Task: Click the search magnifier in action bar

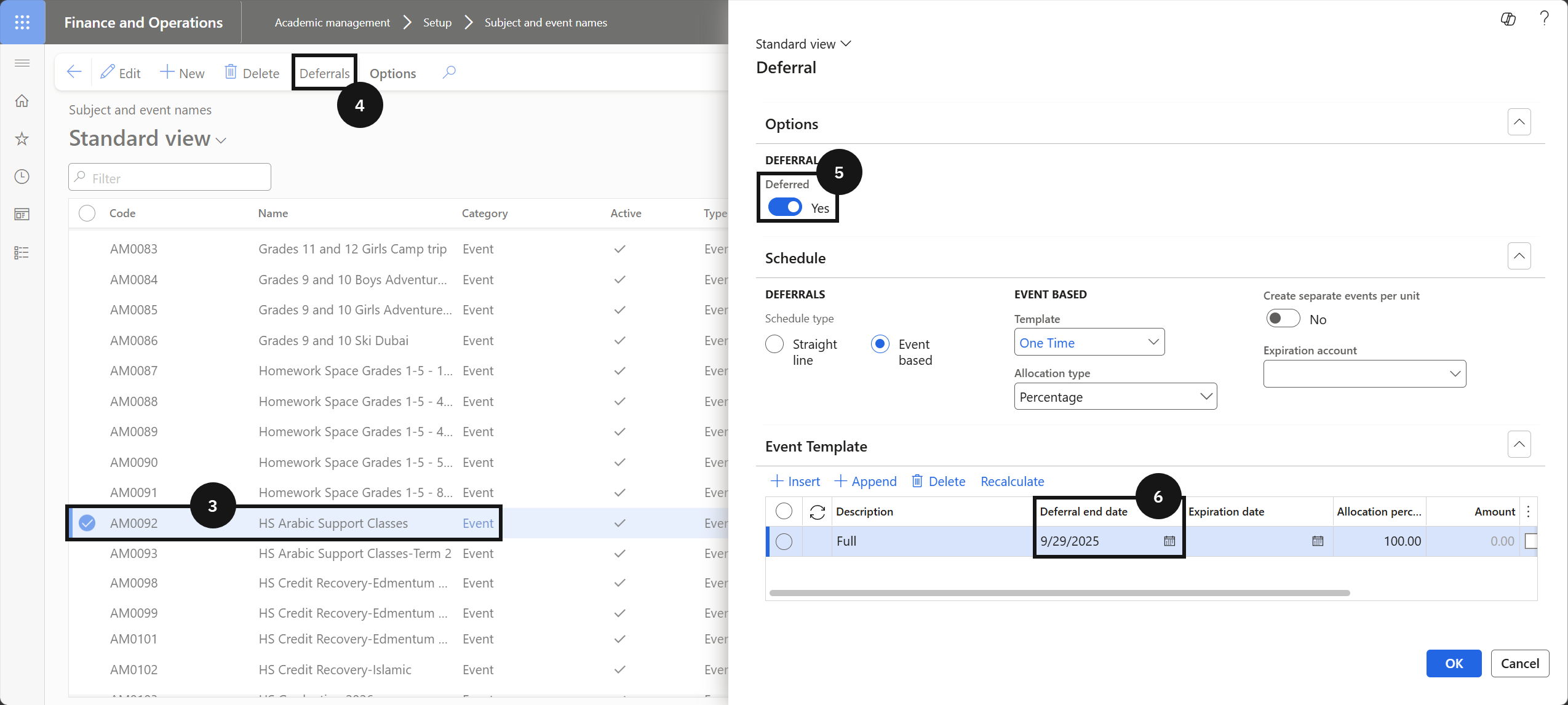Action: [449, 72]
